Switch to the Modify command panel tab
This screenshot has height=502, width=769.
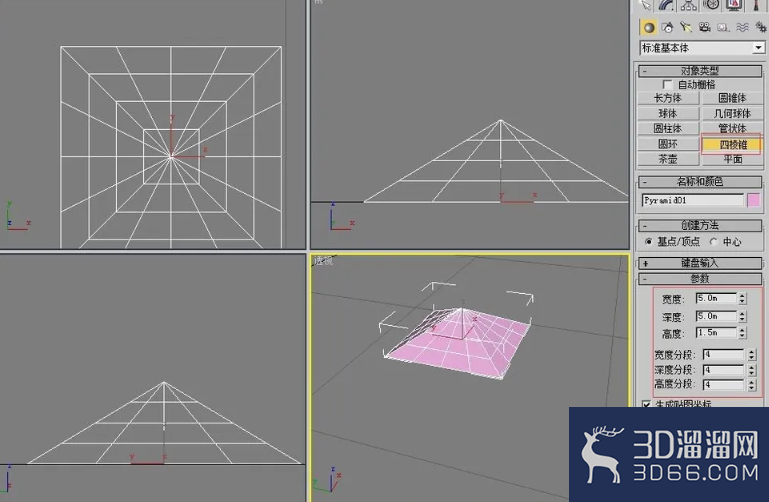(667, 5)
